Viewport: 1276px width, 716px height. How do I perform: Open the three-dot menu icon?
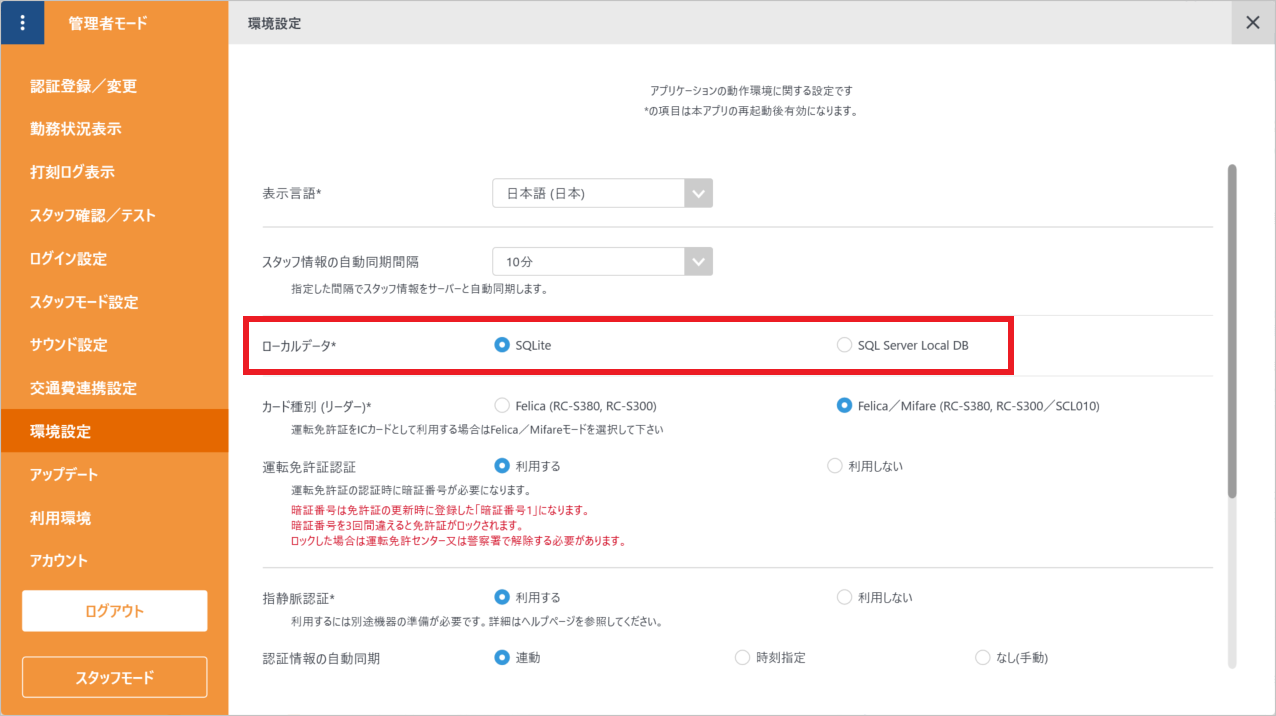pyautogui.click(x=22, y=22)
